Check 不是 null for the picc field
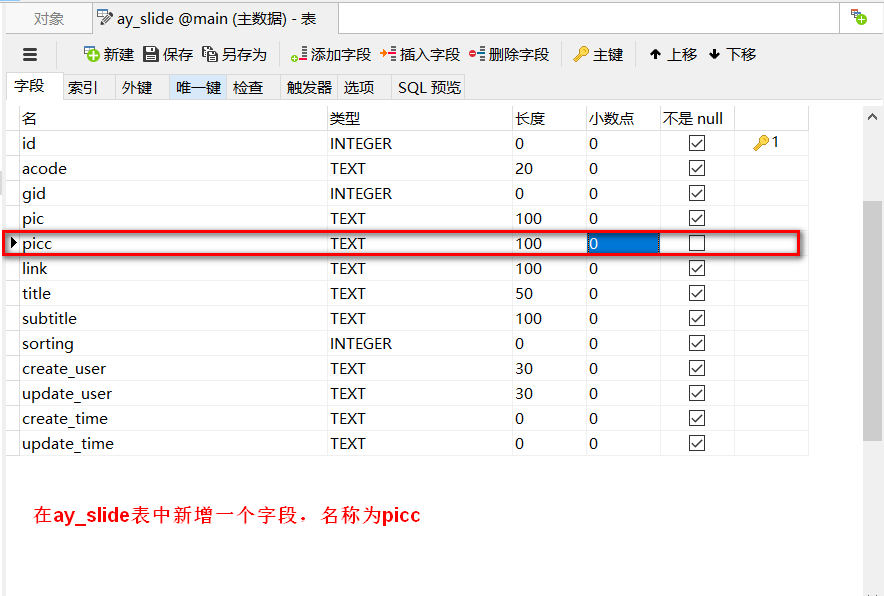This screenshot has height=596, width=884. [x=696, y=243]
